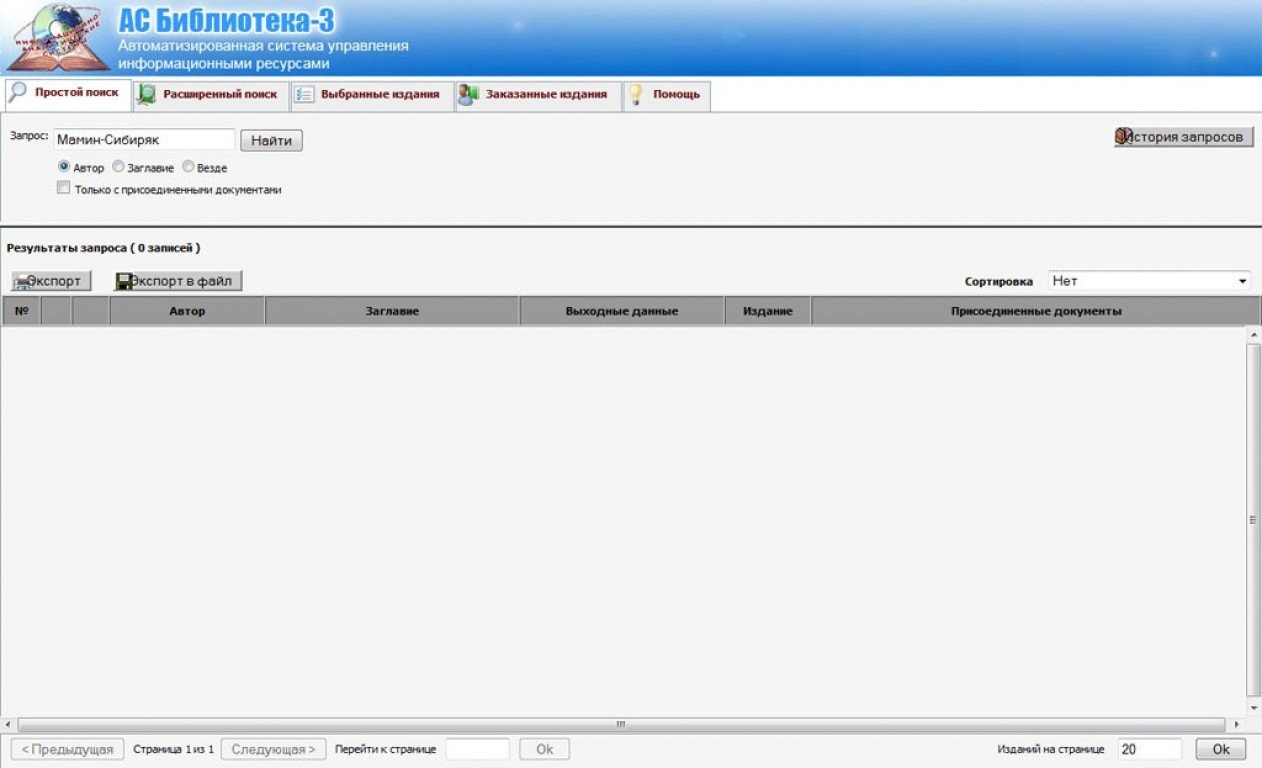The image size is (1262, 768).
Task: Click the book icon on История запросов
Action: pyautogui.click(x=1123, y=137)
